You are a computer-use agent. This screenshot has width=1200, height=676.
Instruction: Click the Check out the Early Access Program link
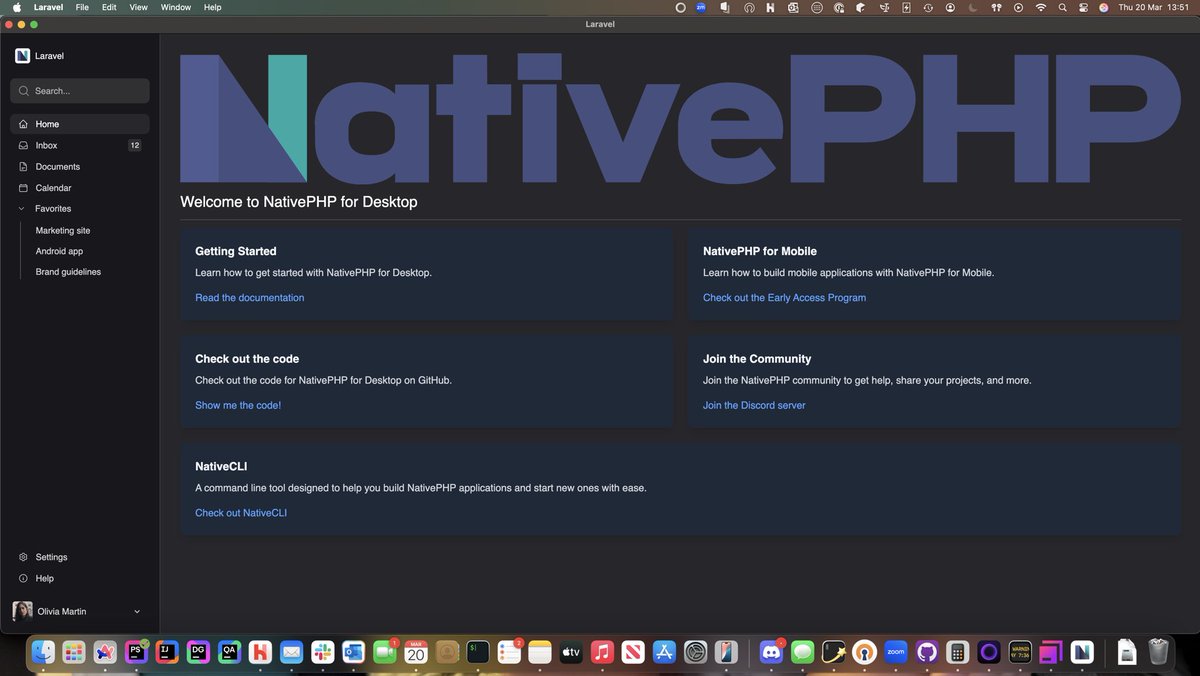click(785, 297)
